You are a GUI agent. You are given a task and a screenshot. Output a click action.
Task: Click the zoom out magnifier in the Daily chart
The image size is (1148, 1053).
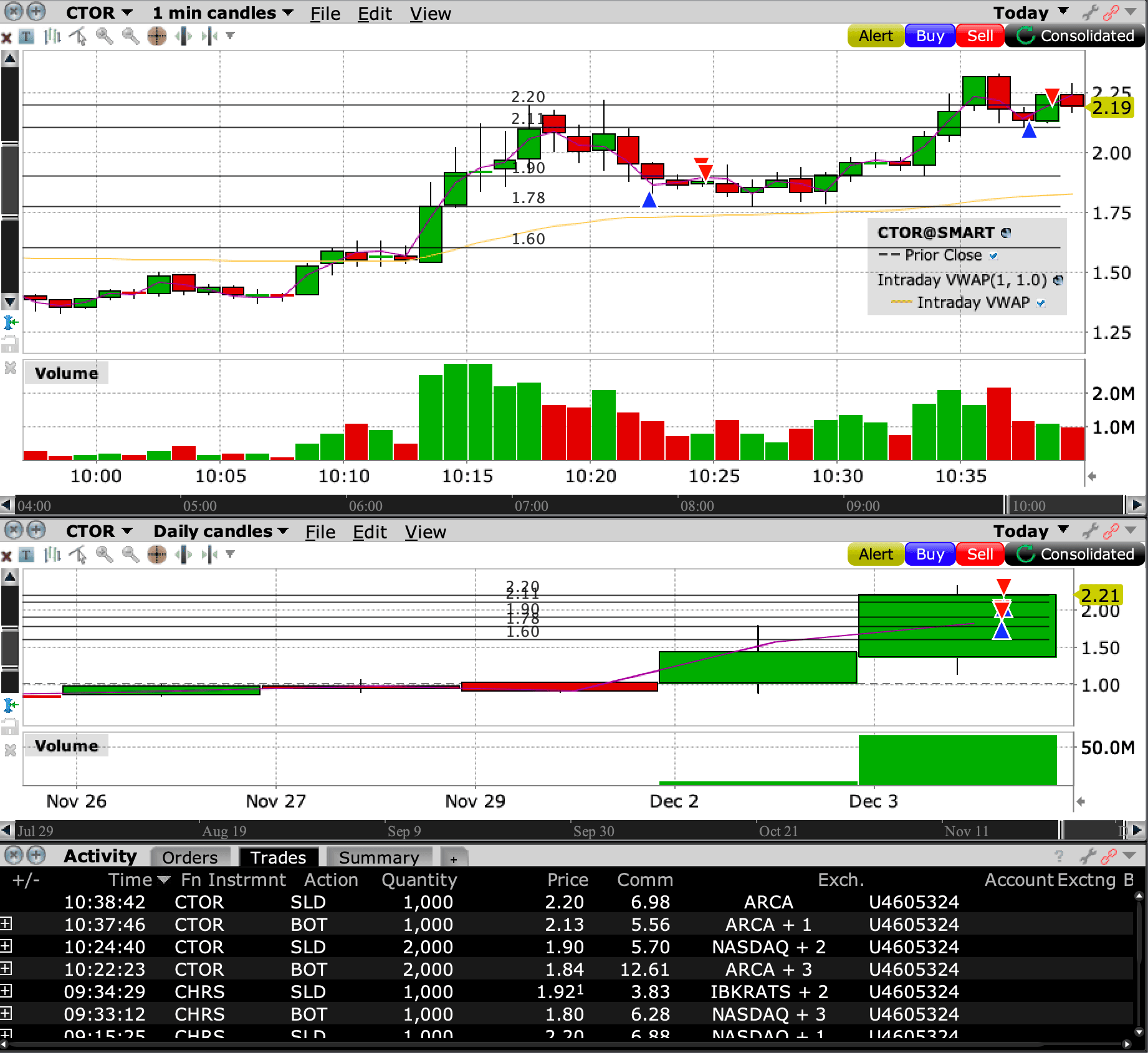[x=130, y=555]
